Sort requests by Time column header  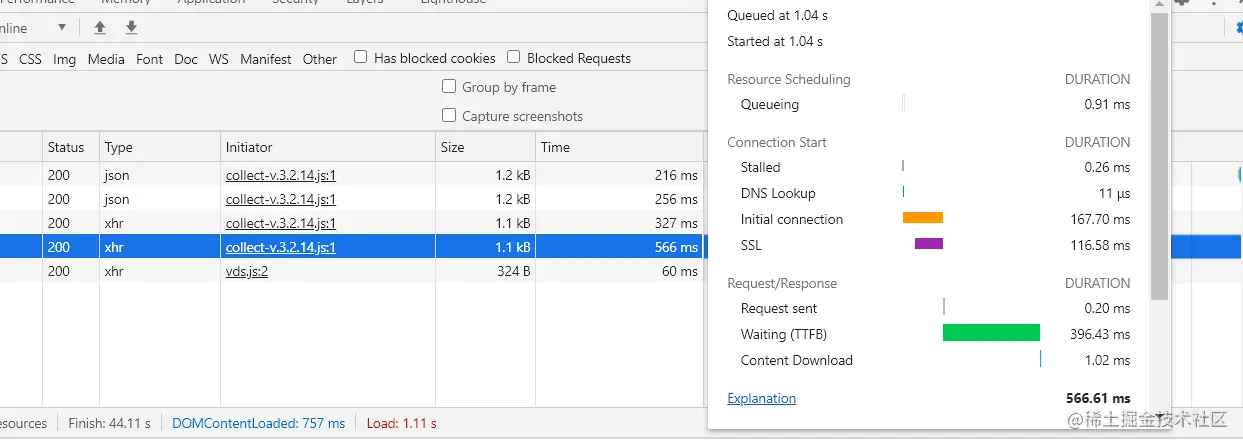(555, 147)
